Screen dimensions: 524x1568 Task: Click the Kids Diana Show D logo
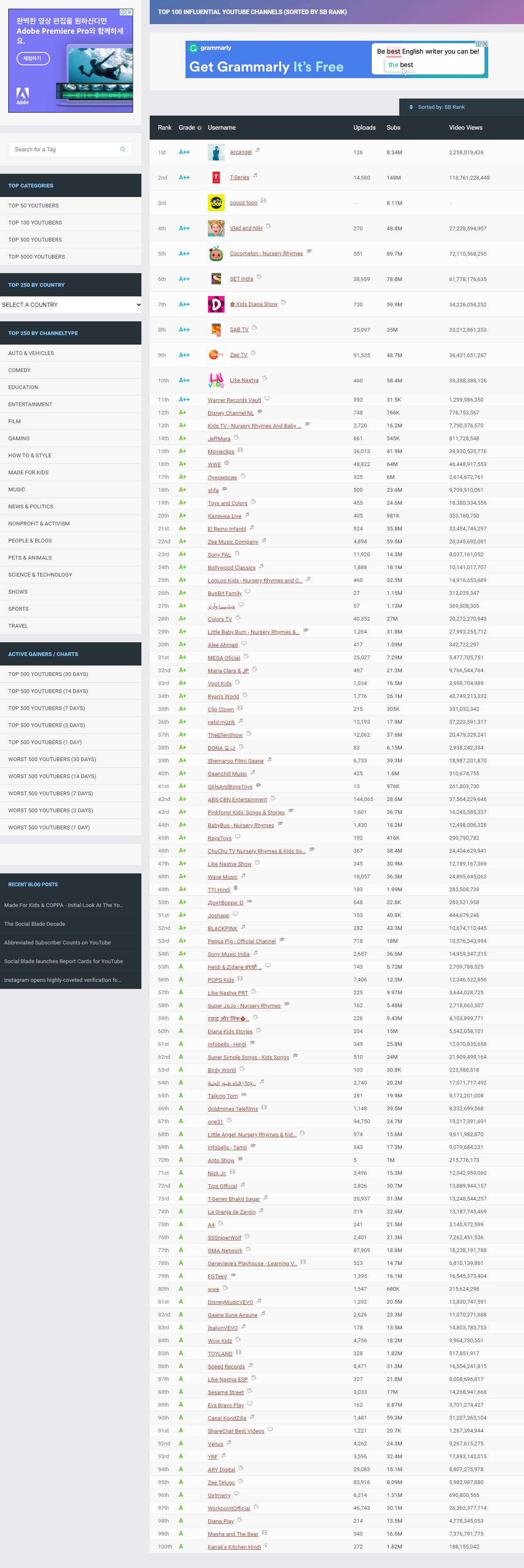[x=216, y=304]
